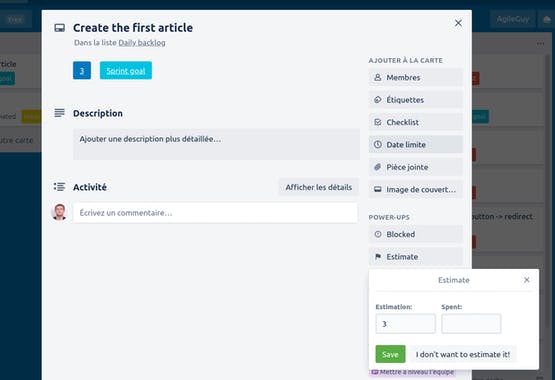Click the Mettre à niveau l'équipe link

pyautogui.click(x=413, y=372)
